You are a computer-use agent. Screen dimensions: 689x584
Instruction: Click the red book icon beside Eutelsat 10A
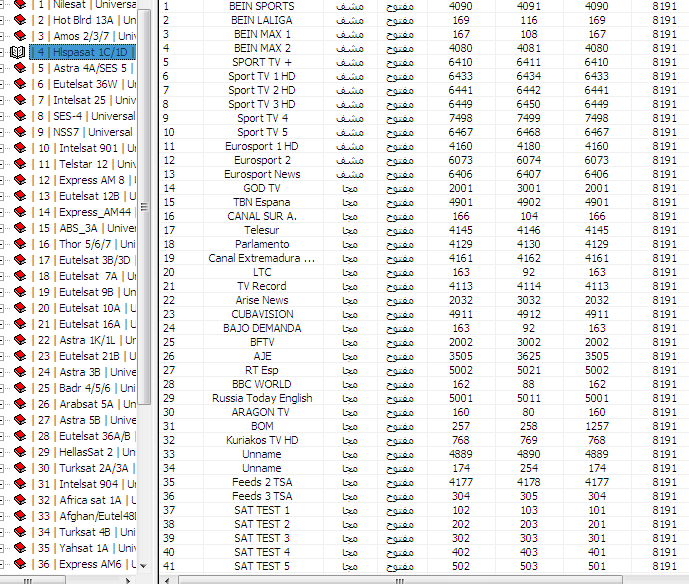click(20, 308)
